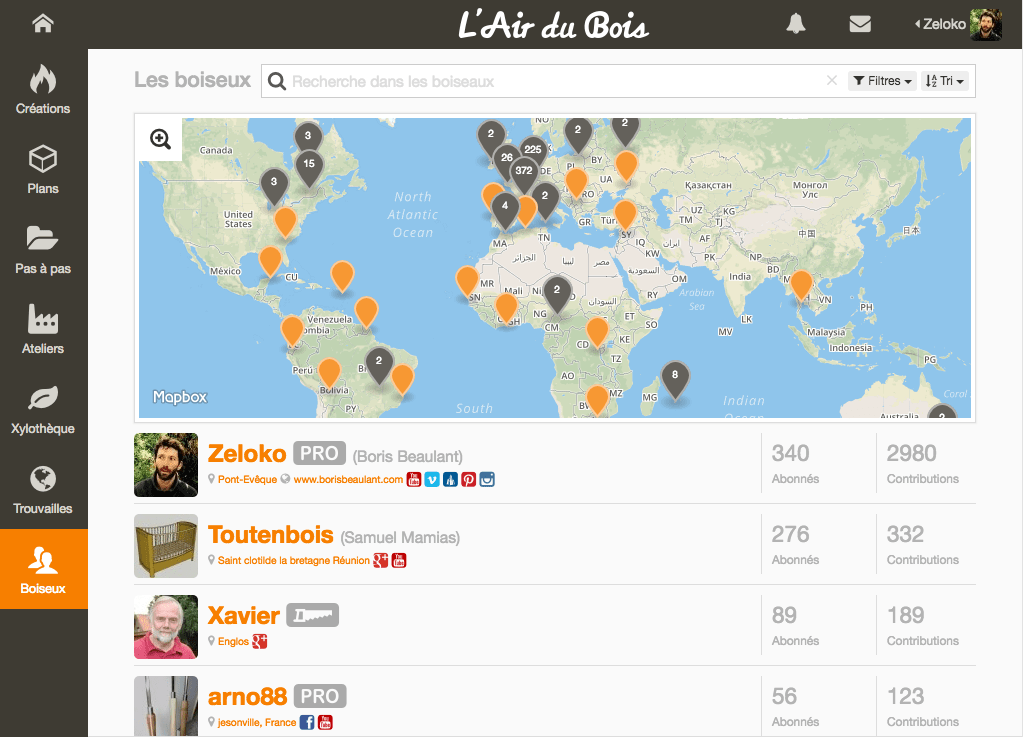Zoom the map with magnifier button

pos(160,139)
